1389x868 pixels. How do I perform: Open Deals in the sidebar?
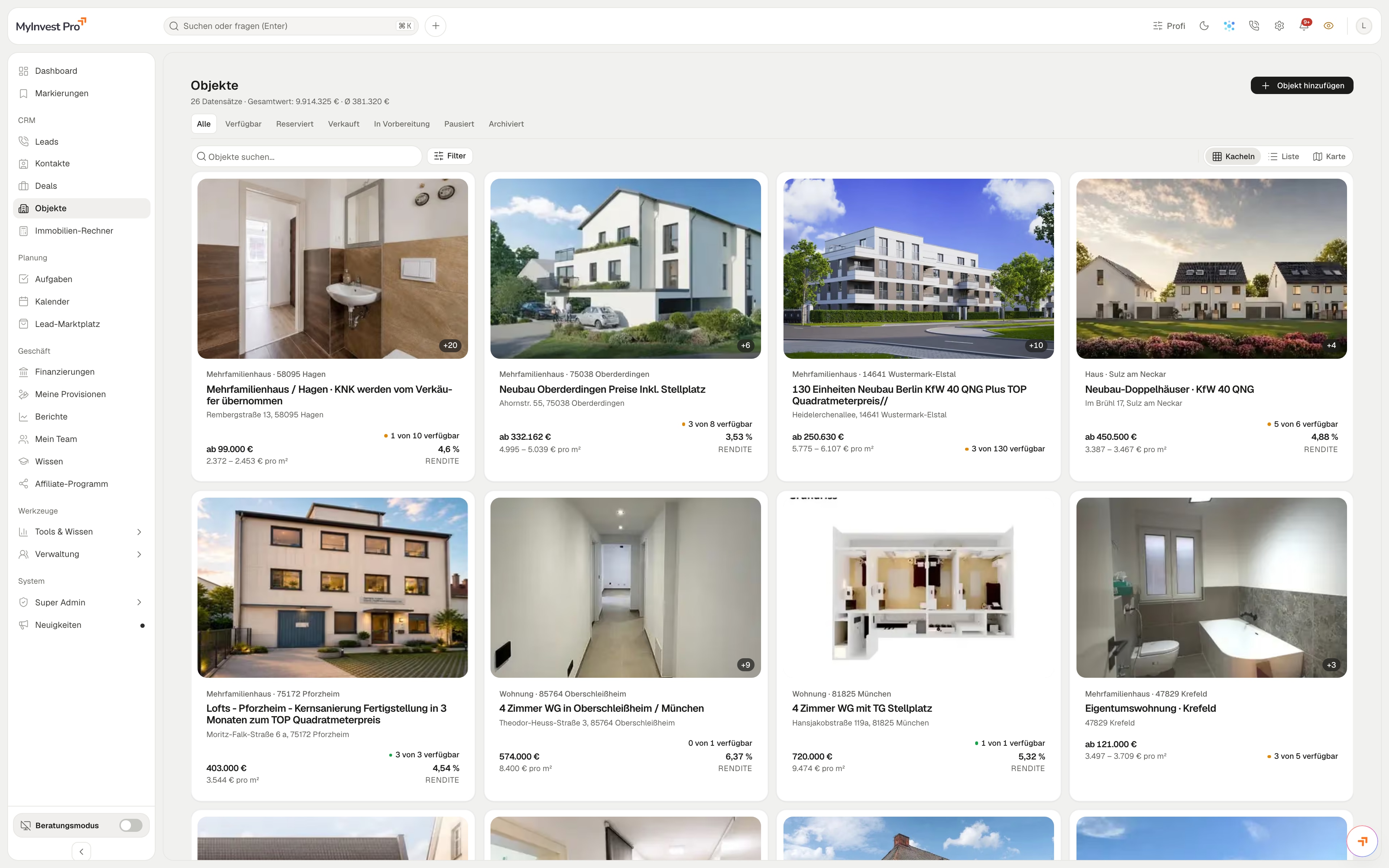pyautogui.click(x=81, y=186)
